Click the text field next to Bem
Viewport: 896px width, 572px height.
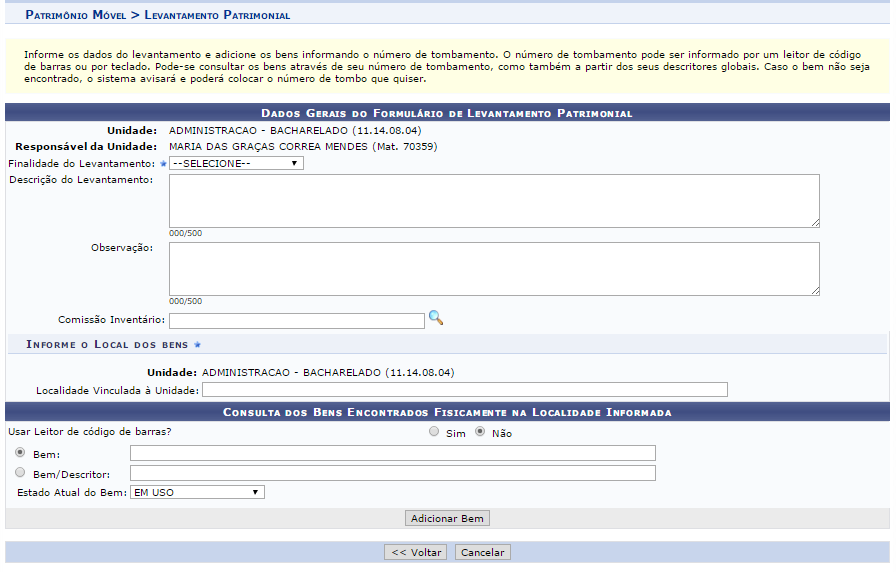coord(392,453)
